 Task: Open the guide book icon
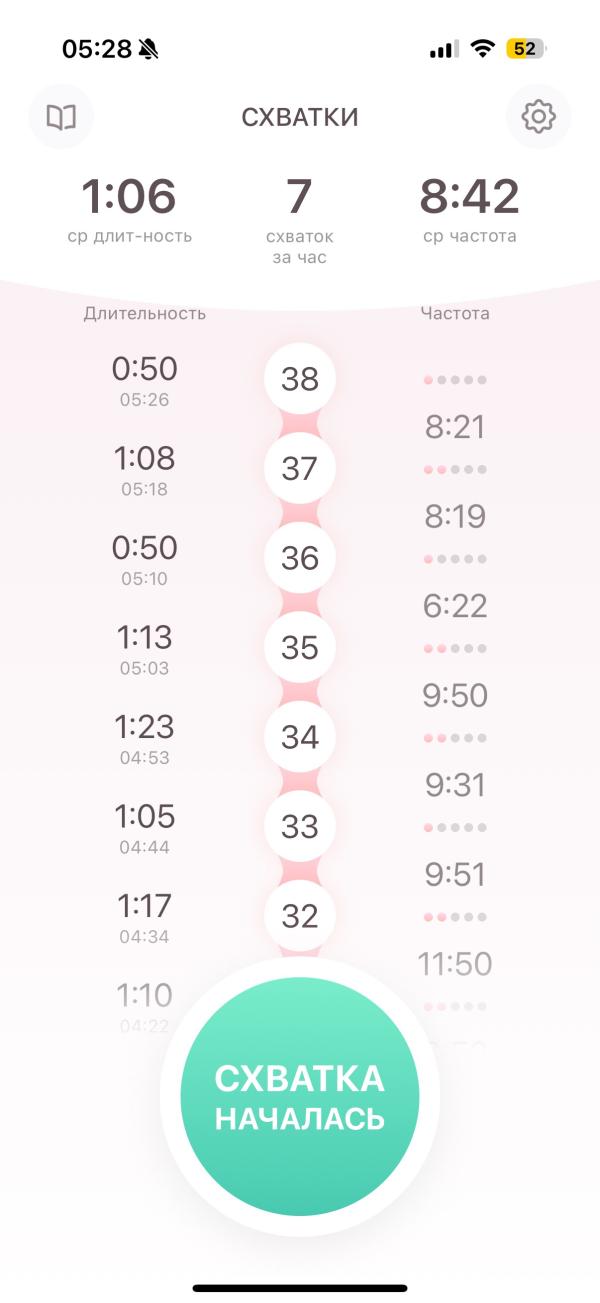[x=61, y=117]
